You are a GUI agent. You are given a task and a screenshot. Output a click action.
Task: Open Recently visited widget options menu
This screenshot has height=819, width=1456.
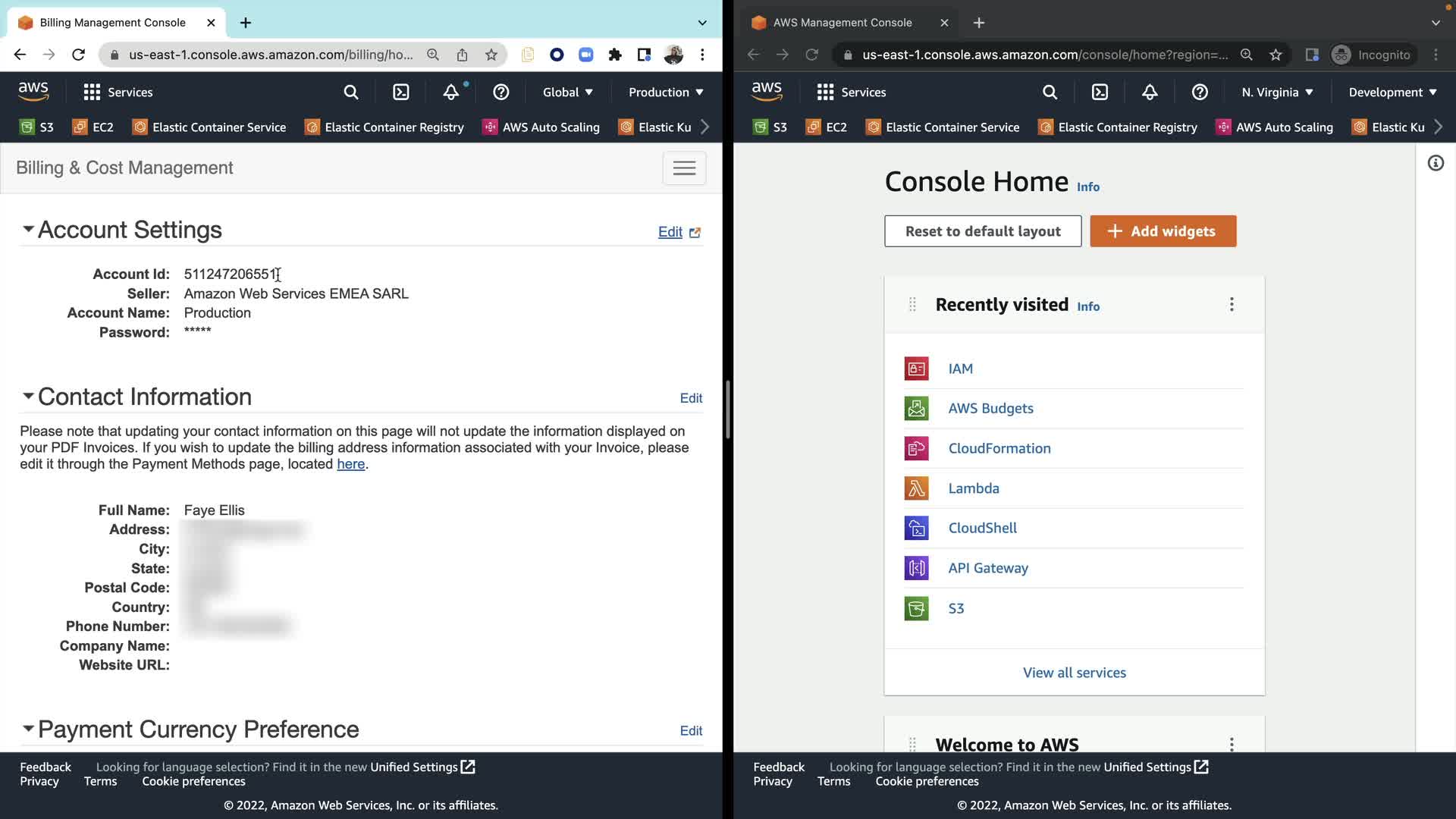tap(1232, 304)
